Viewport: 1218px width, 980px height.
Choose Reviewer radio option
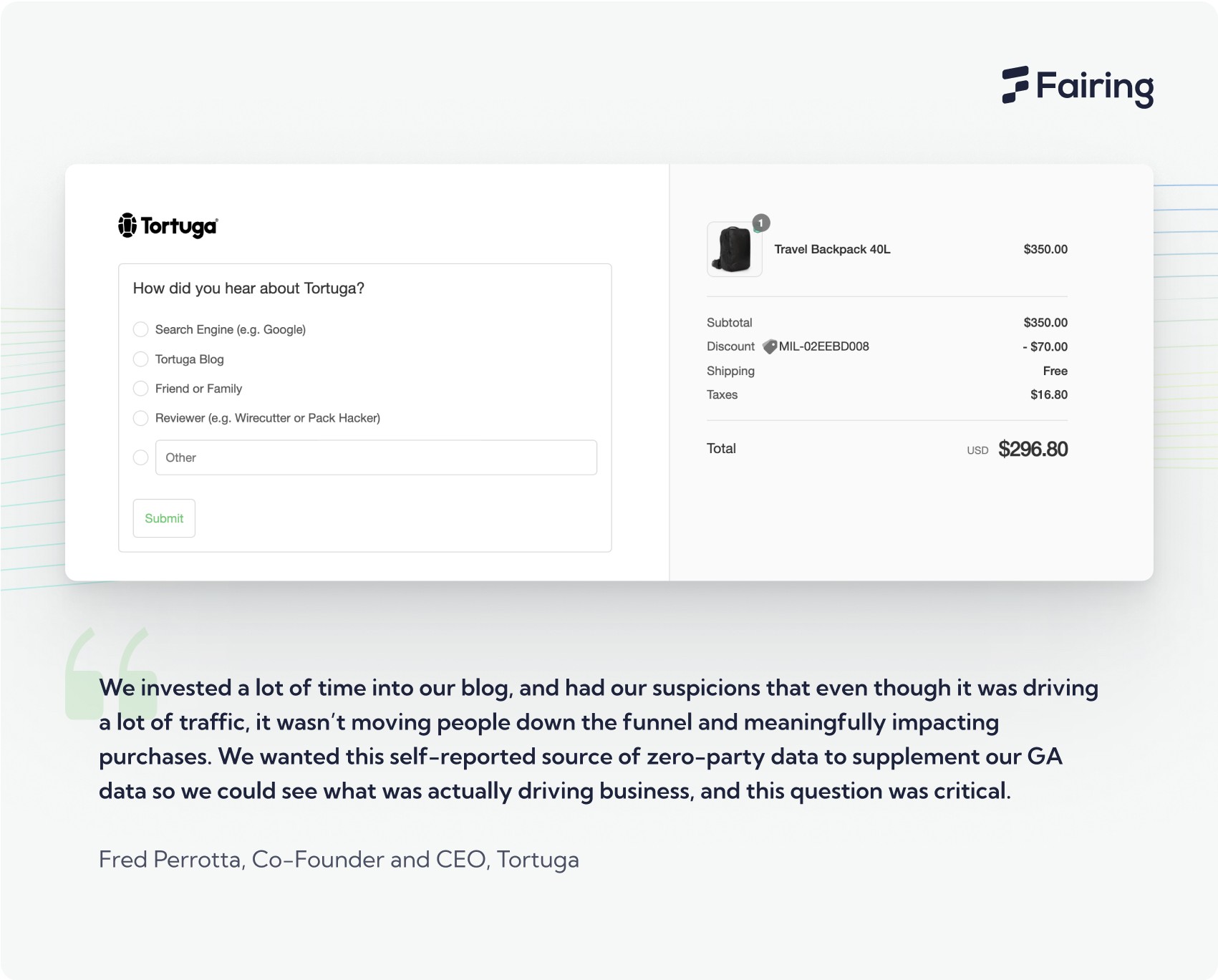(141, 418)
